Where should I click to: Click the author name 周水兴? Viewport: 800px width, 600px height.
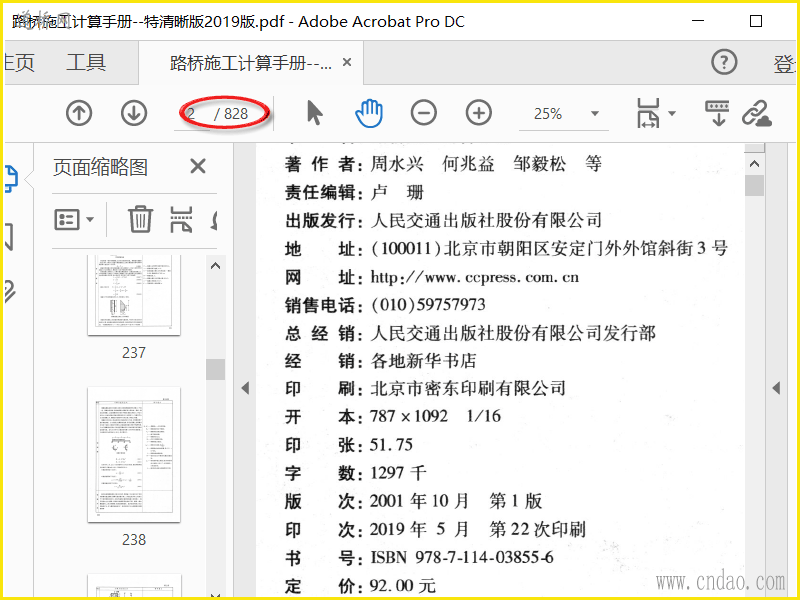point(396,164)
